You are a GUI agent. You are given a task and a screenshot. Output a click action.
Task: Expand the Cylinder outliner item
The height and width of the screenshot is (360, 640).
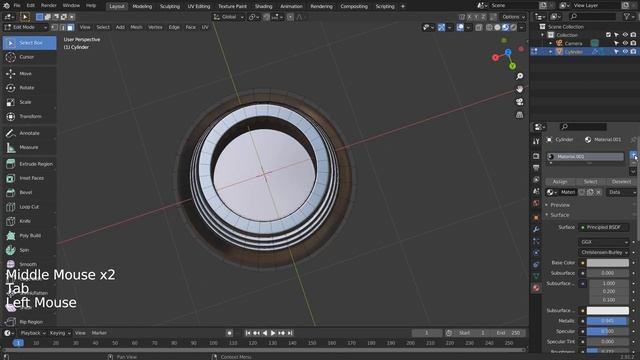[550, 52]
